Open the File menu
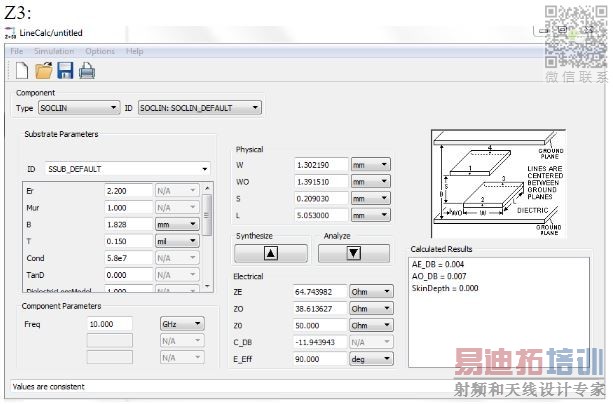This screenshot has width=613, height=404. pos(16,51)
